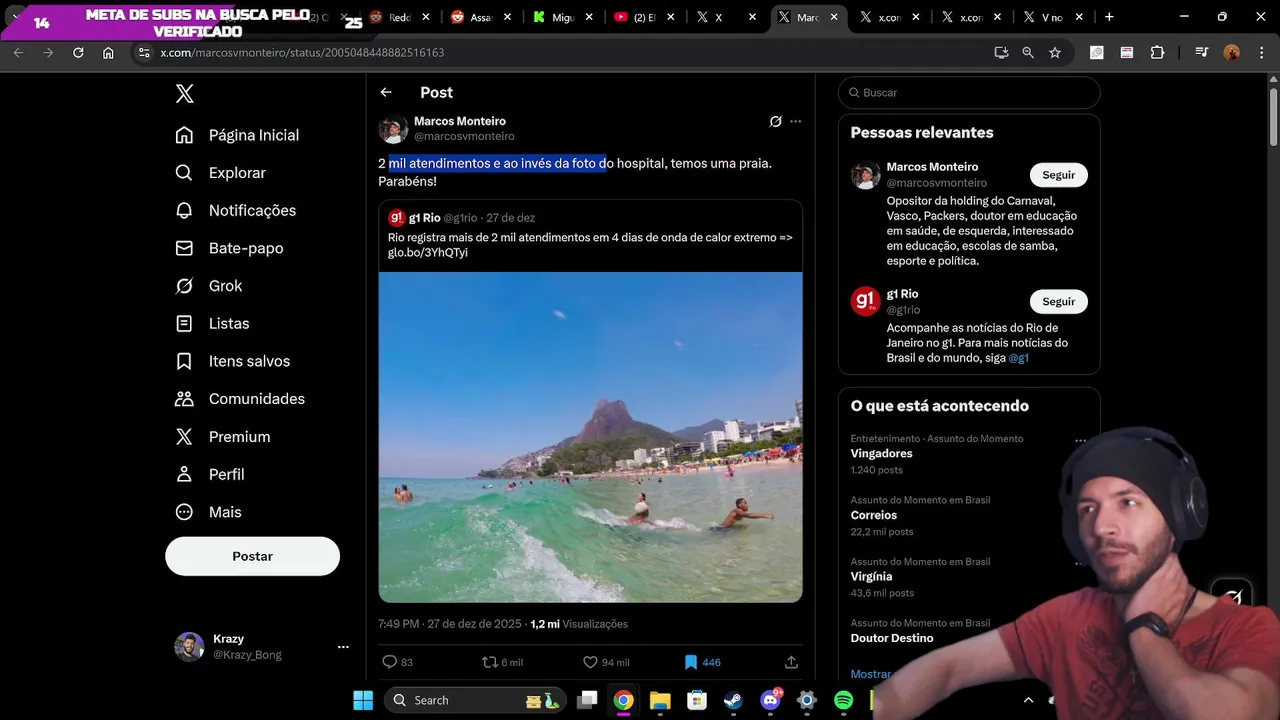Image resolution: width=1280 pixels, height=720 pixels.
Task: Open the post's three-dot more menu
Action: [796, 122]
